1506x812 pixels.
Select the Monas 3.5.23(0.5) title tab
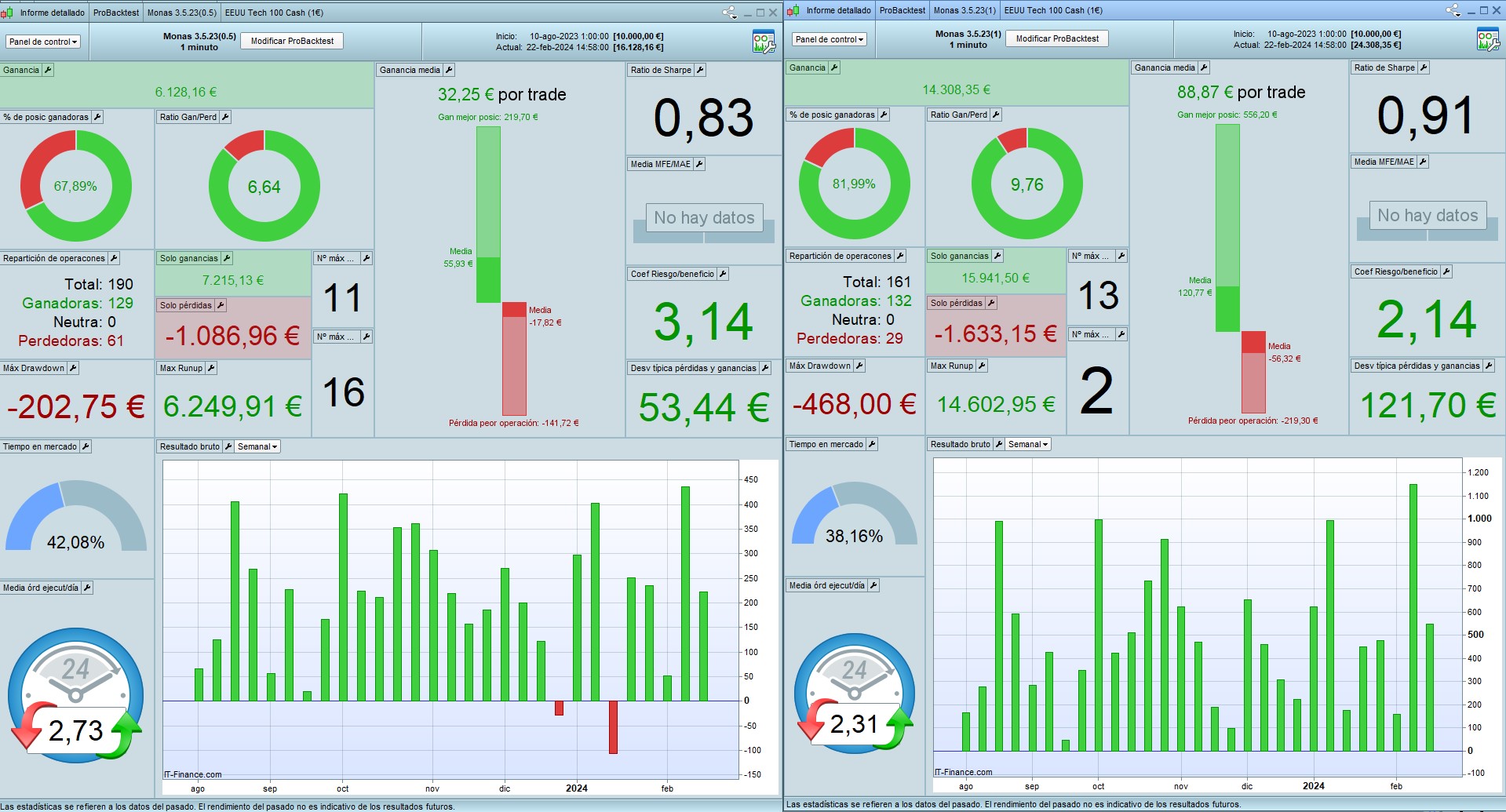pyautogui.click(x=182, y=13)
